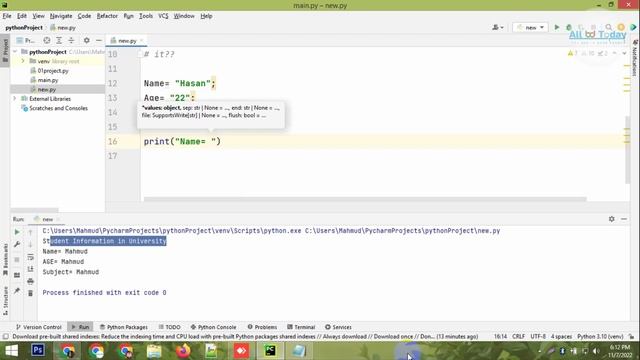Expand all project tree nodes icon
The height and width of the screenshot is (360, 640).
(x=59, y=40)
